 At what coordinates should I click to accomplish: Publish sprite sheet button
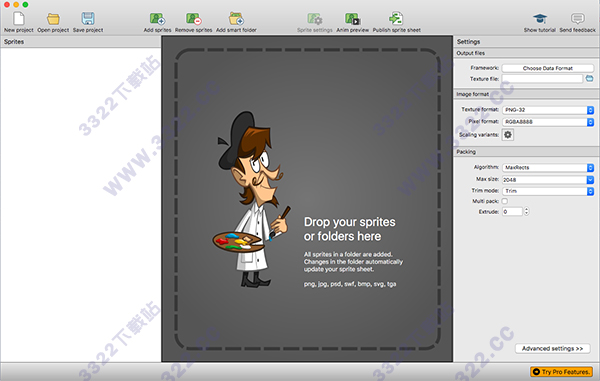397,22
